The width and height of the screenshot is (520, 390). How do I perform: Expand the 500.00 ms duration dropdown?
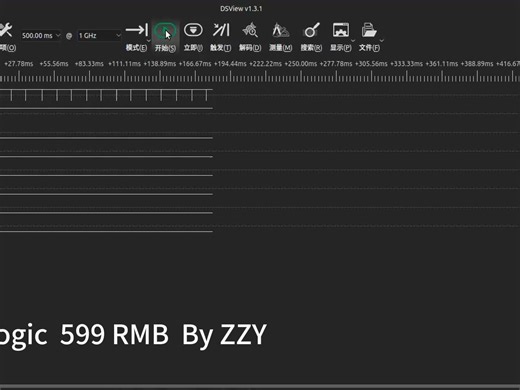pos(58,35)
